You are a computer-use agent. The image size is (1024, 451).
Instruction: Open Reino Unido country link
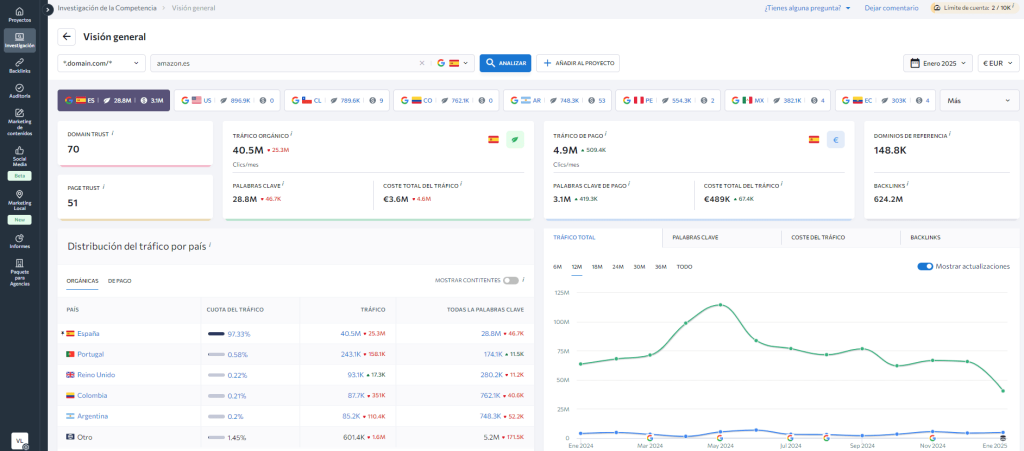95,375
